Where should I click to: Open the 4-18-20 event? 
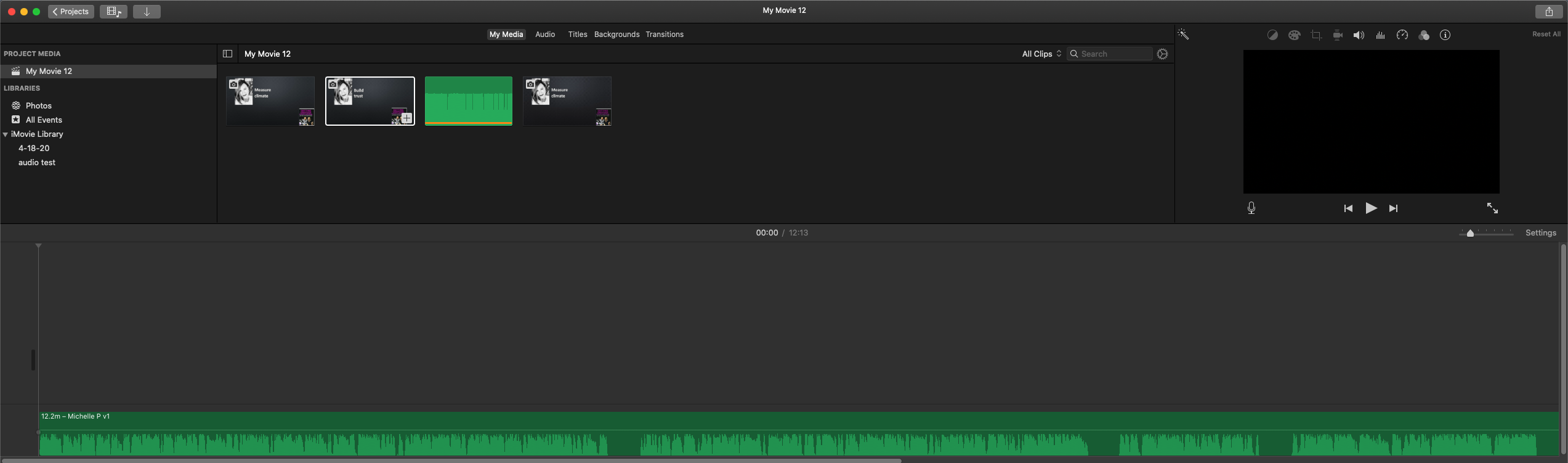click(x=34, y=149)
